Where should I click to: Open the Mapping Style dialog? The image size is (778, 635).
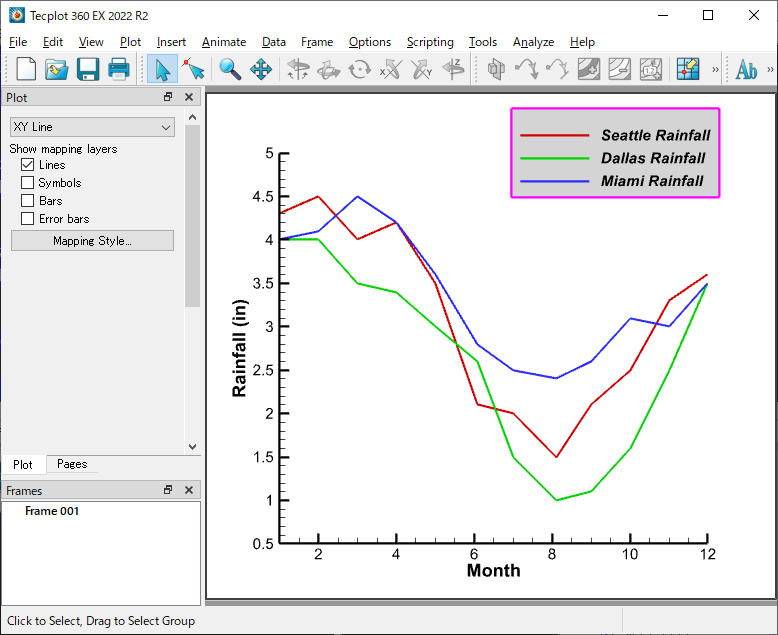pos(92,241)
